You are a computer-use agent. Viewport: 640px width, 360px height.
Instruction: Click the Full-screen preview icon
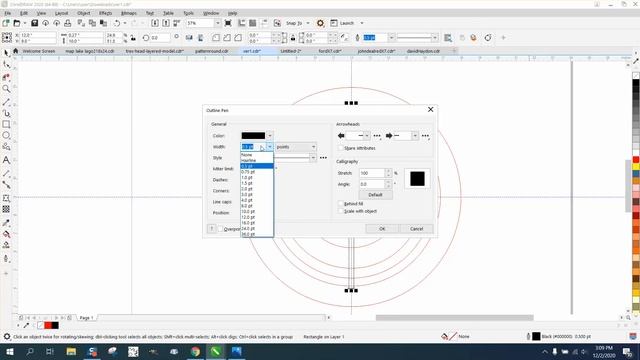228,23
